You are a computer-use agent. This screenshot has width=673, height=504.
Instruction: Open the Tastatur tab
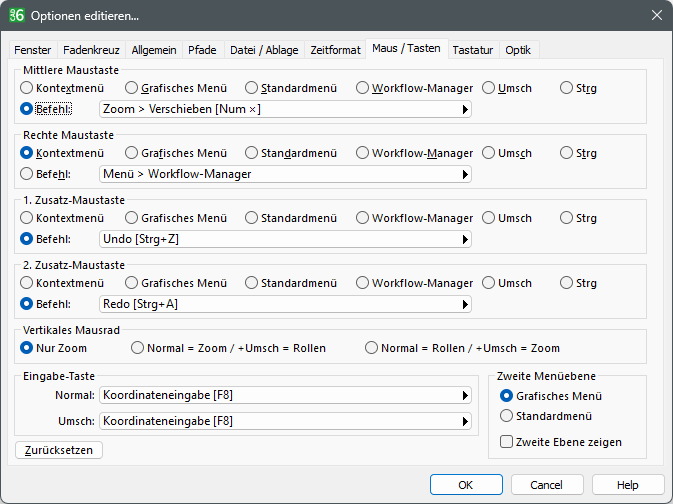[473, 50]
